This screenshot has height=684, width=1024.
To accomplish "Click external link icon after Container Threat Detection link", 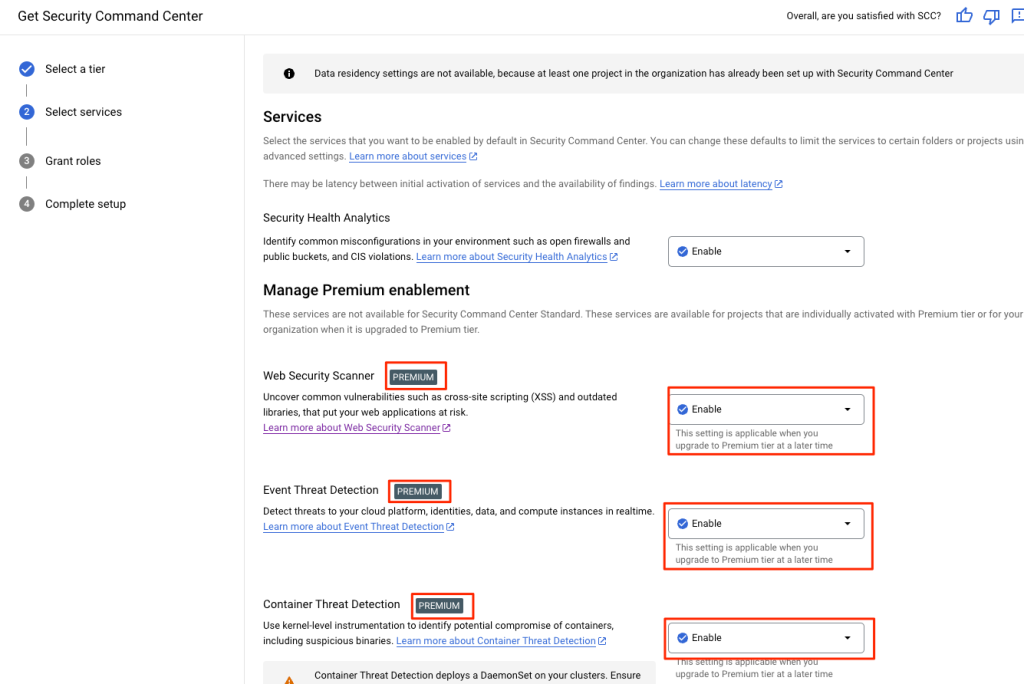I will 602,641.
